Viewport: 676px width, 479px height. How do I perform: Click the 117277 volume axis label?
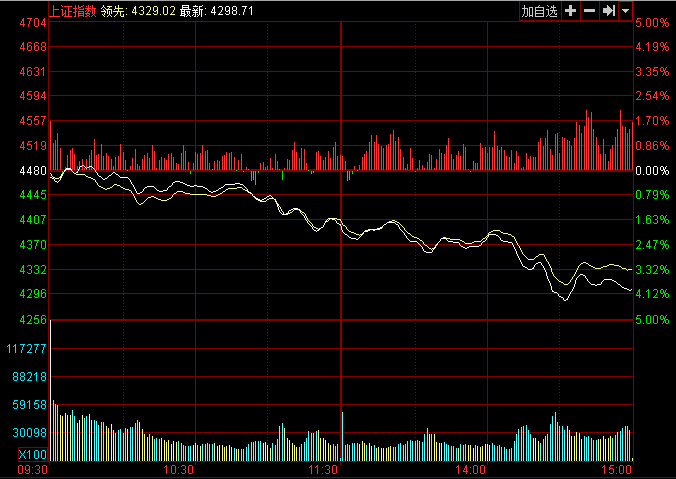point(26,349)
